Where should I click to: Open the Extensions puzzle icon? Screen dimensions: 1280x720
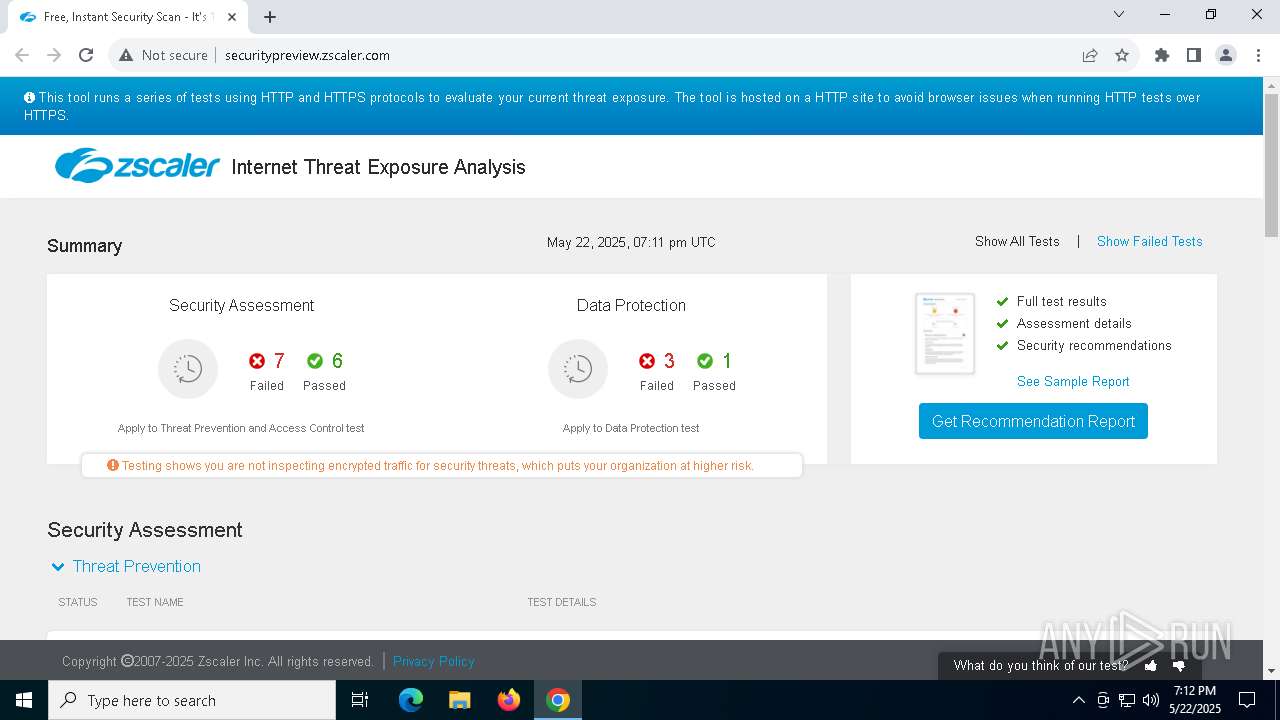pyautogui.click(x=1162, y=55)
